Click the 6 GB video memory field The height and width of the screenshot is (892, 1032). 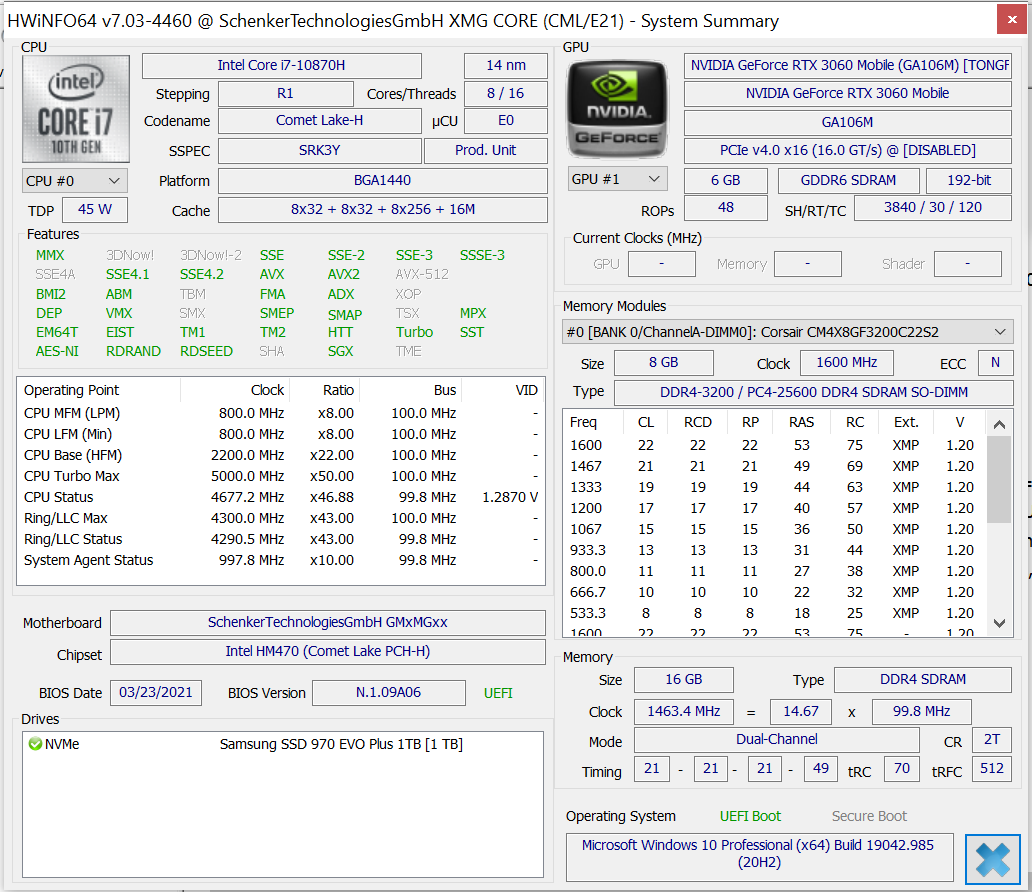[725, 180]
